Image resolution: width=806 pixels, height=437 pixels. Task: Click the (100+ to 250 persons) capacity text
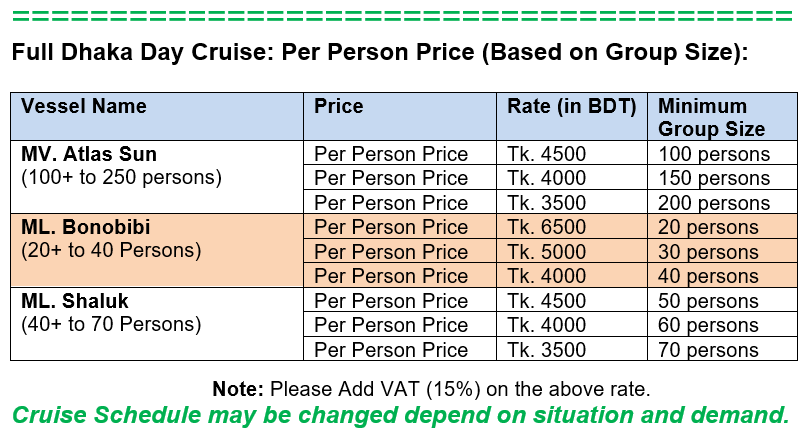[x=121, y=177]
